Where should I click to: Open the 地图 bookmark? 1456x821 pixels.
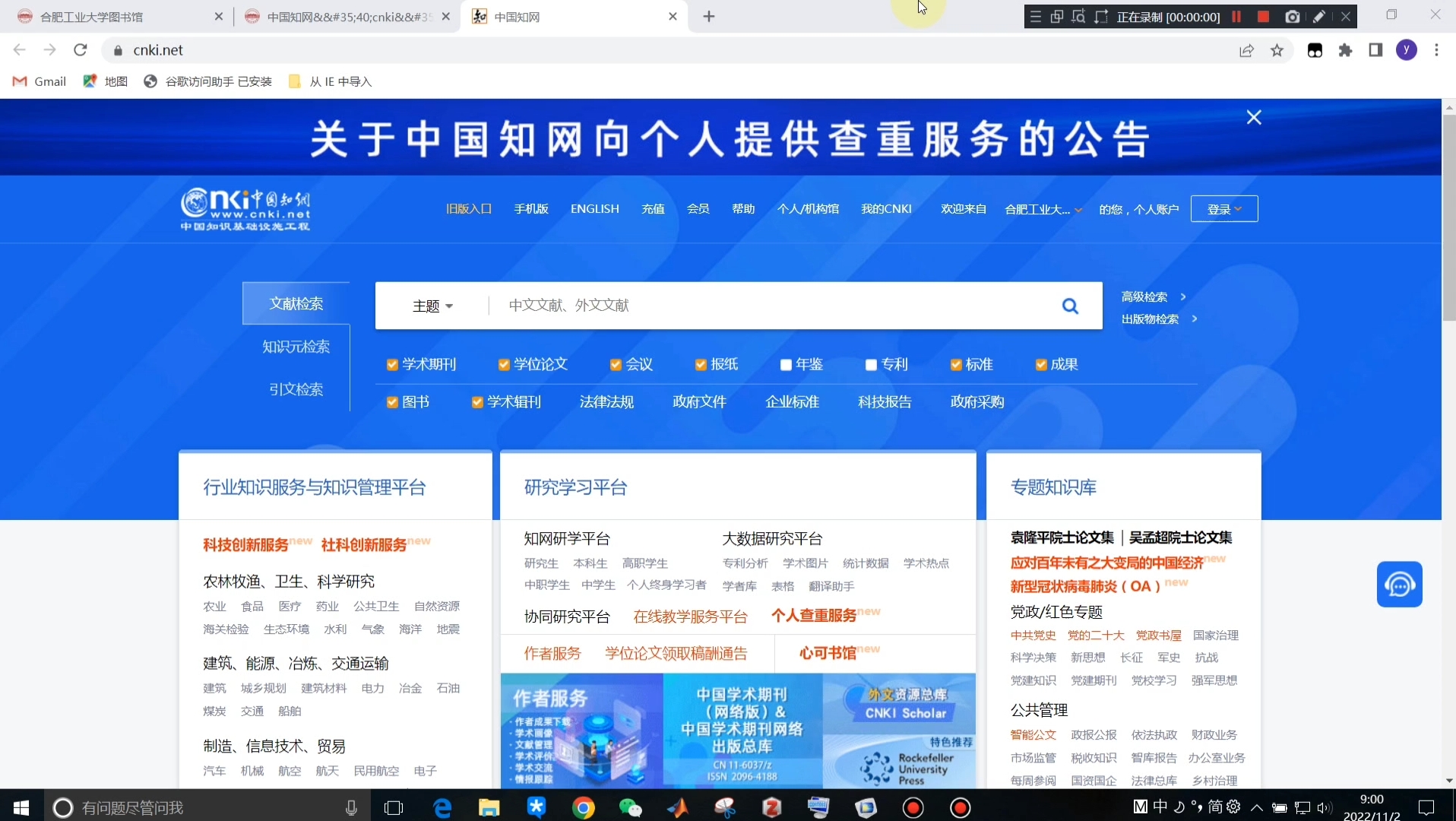[105, 81]
